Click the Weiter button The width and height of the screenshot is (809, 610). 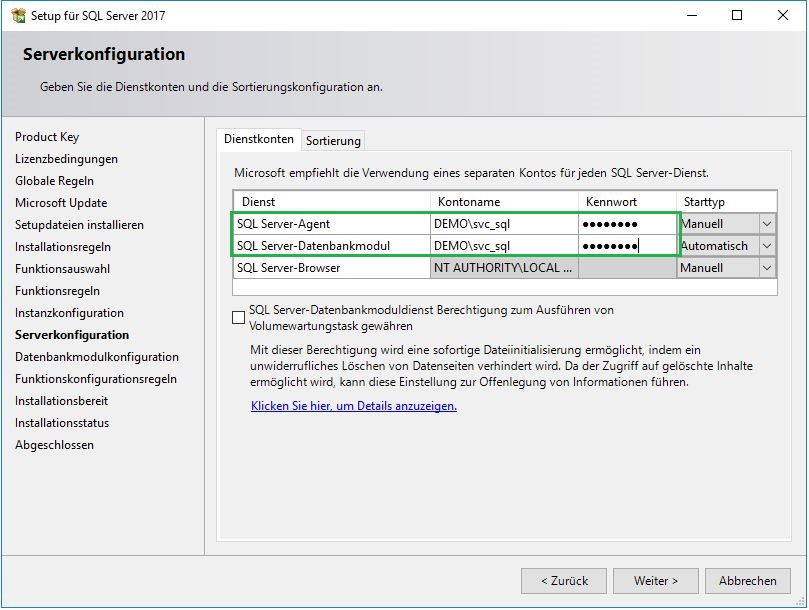(x=655, y=580)
